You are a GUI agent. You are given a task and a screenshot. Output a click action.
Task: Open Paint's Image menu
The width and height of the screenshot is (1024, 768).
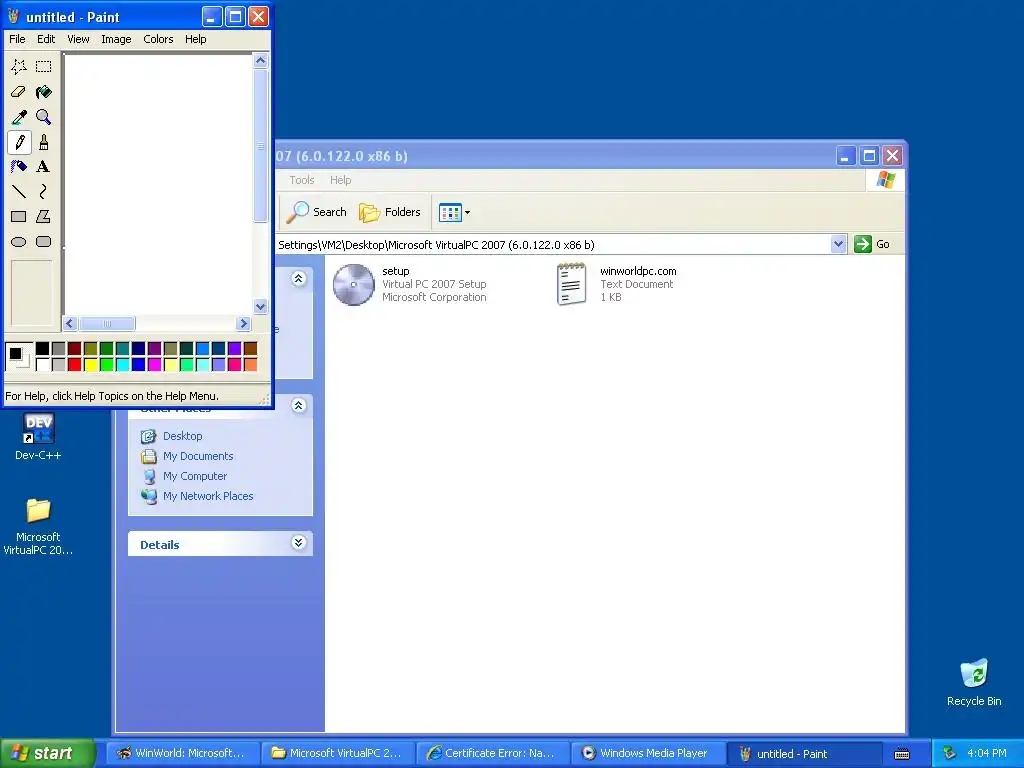click(116, 39)
